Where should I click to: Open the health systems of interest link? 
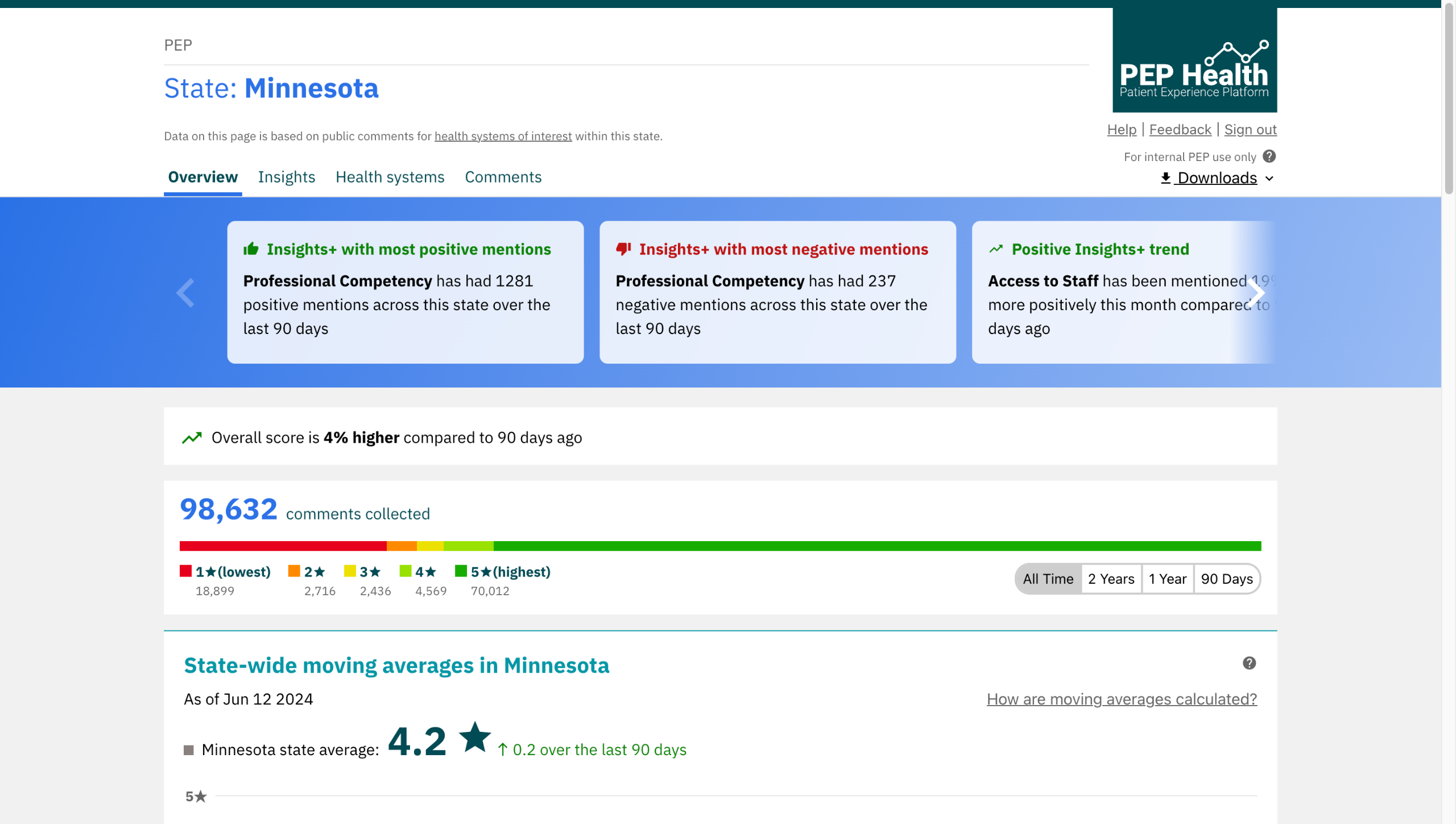click(x=503, y=136)
